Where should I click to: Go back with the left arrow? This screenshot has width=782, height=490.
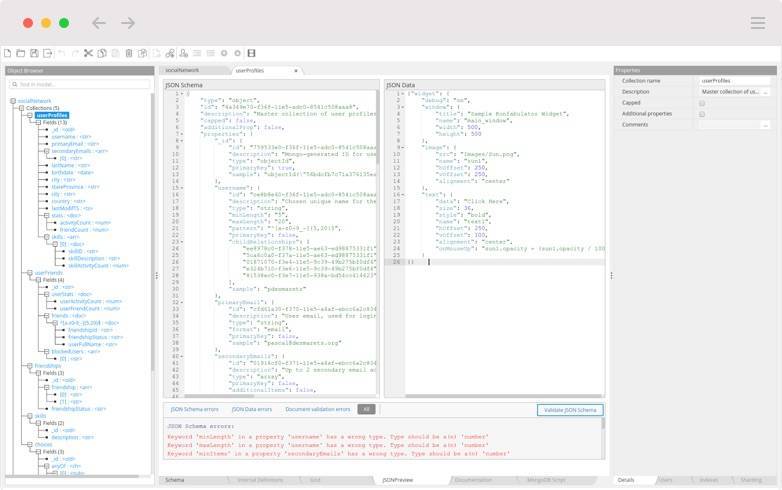[x=98, y=23]
